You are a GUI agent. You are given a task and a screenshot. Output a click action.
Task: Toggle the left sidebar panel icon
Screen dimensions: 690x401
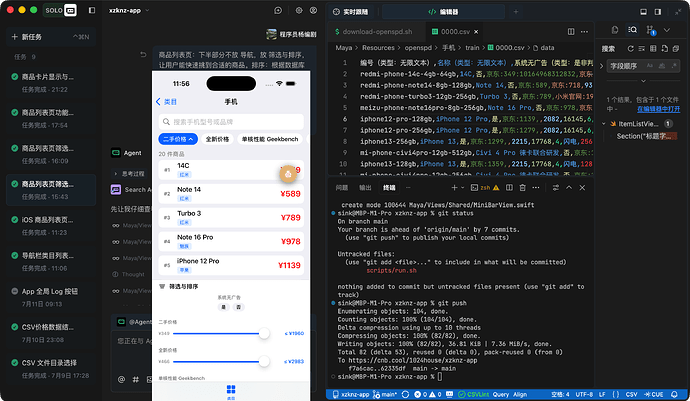coord(92,10)
